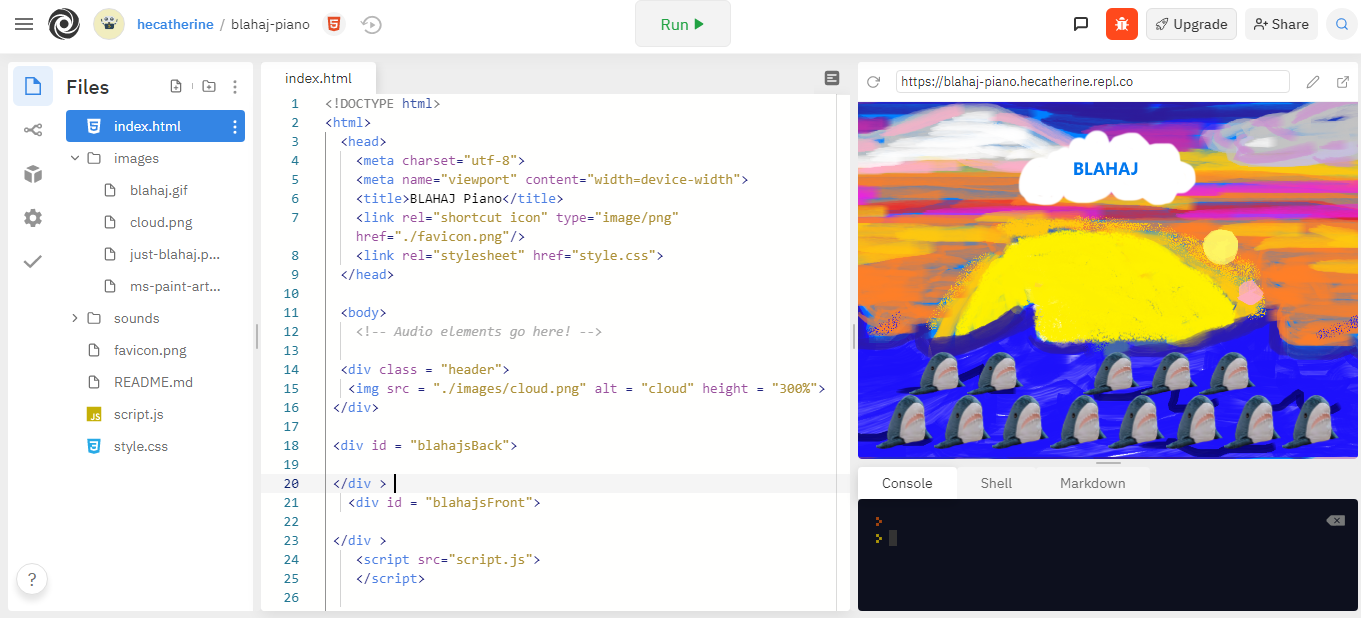Open the unit tests checkmark icon
This screenshot has width=1361, height=618.
pyautogui.click(x=33, y=262)
